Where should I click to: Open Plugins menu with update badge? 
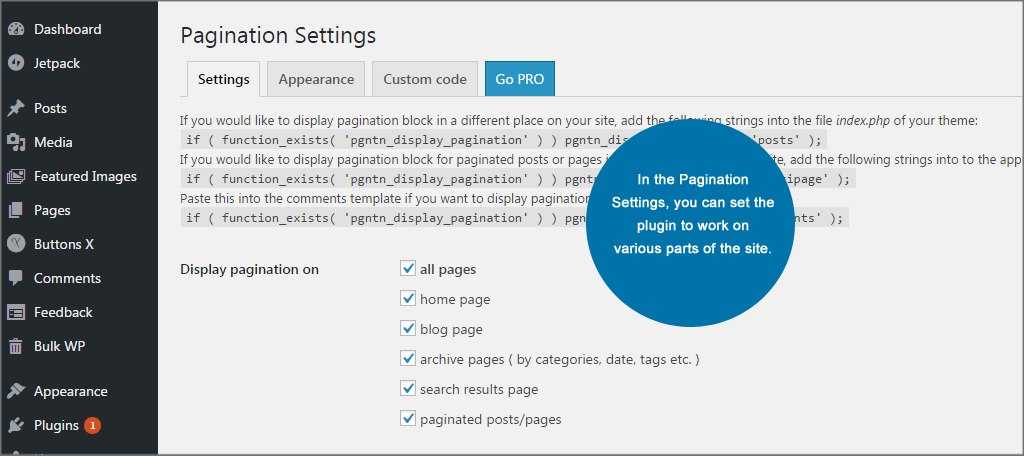[x=56, y=425]
